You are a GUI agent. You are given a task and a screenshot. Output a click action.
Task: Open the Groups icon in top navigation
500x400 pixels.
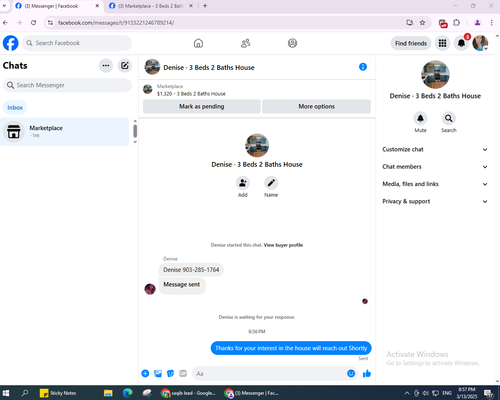[292, 43]
